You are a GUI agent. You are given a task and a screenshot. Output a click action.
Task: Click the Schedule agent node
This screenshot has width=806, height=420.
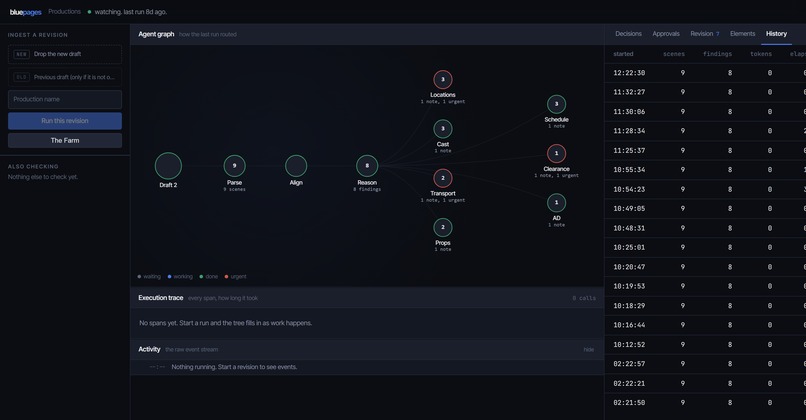[556, 104]
